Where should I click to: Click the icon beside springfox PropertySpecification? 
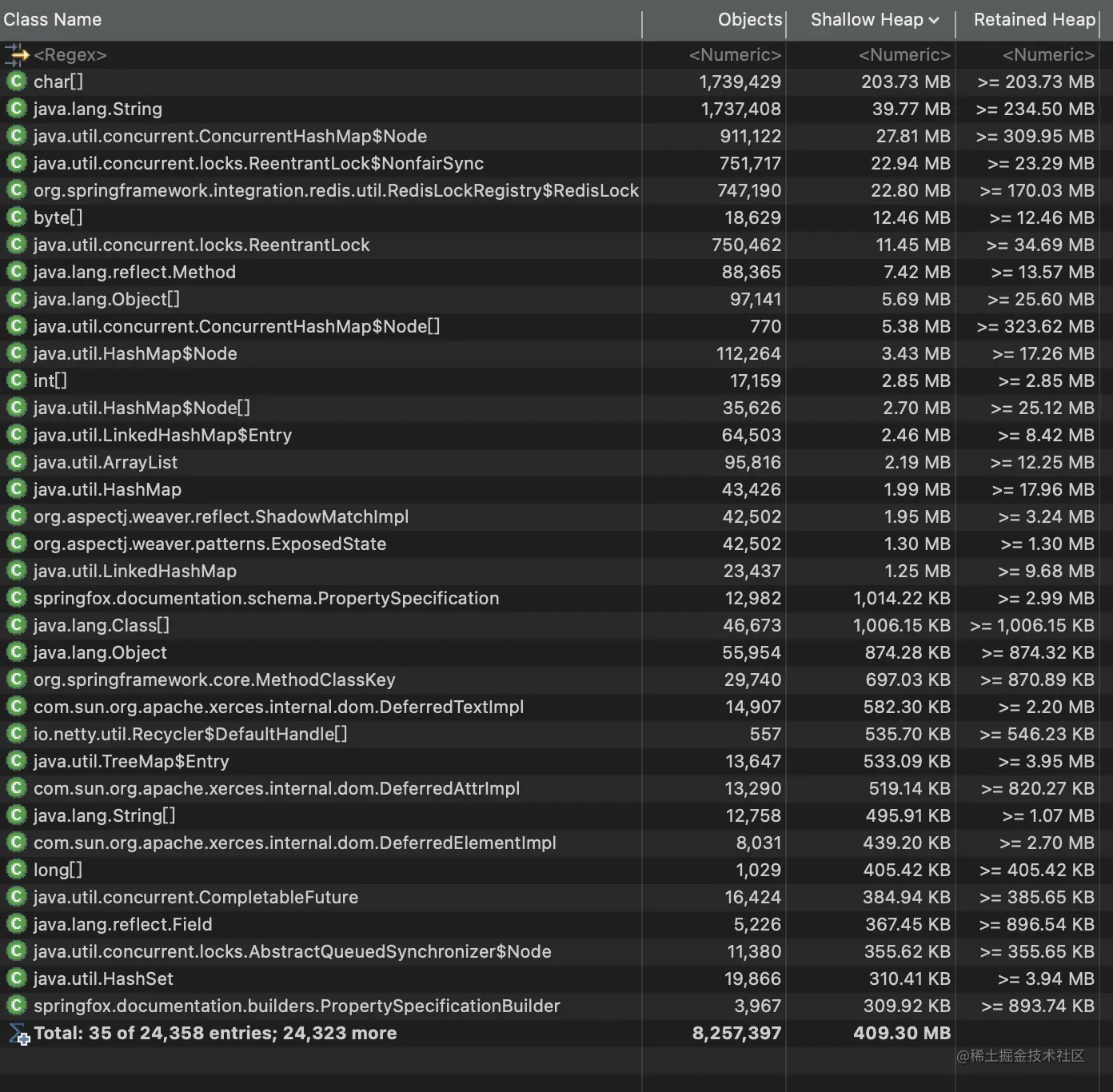coord(16,598)
